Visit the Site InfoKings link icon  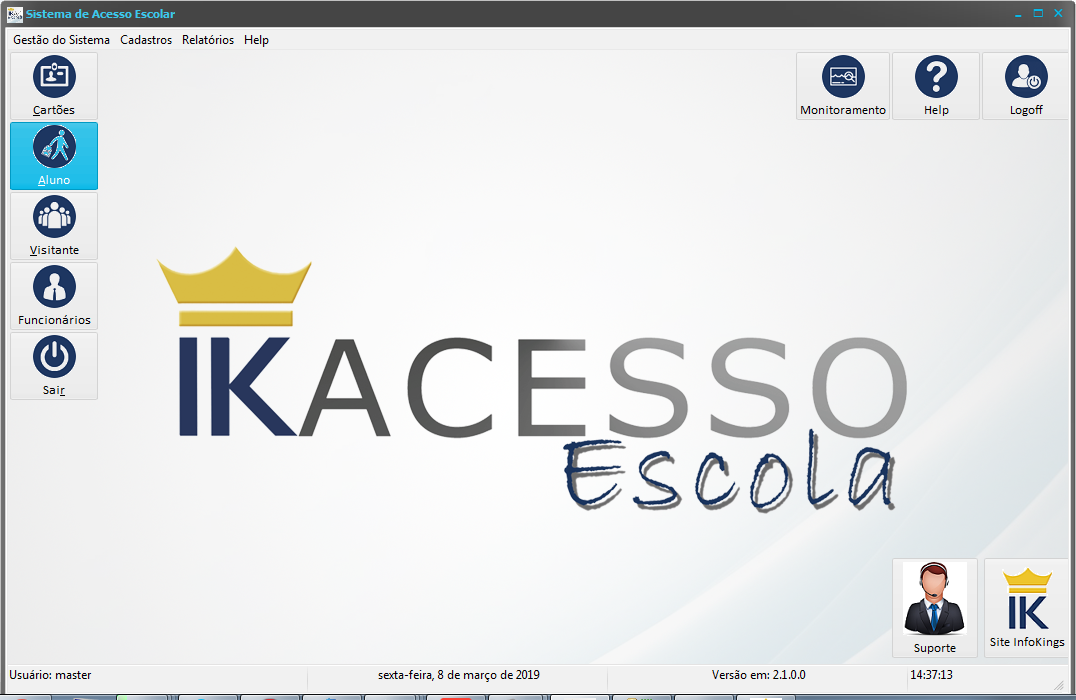1026,607
